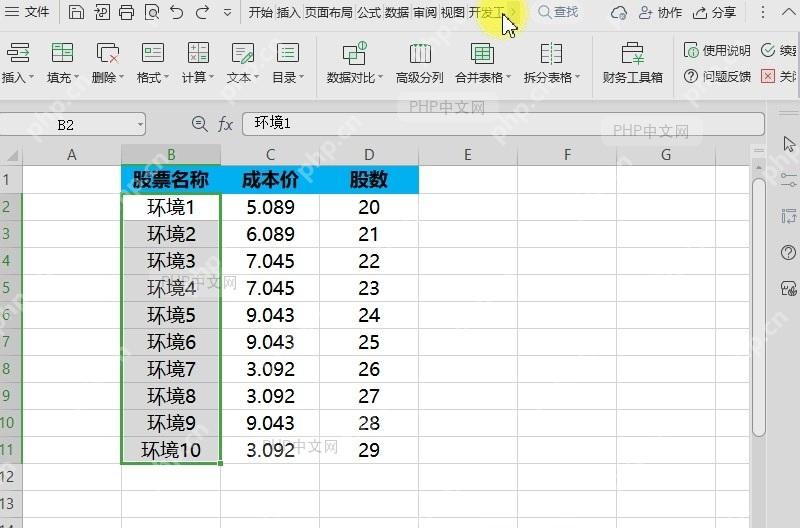Viewport: 800px width, 528px height.
Task: Select column B header
Action: 171,155
